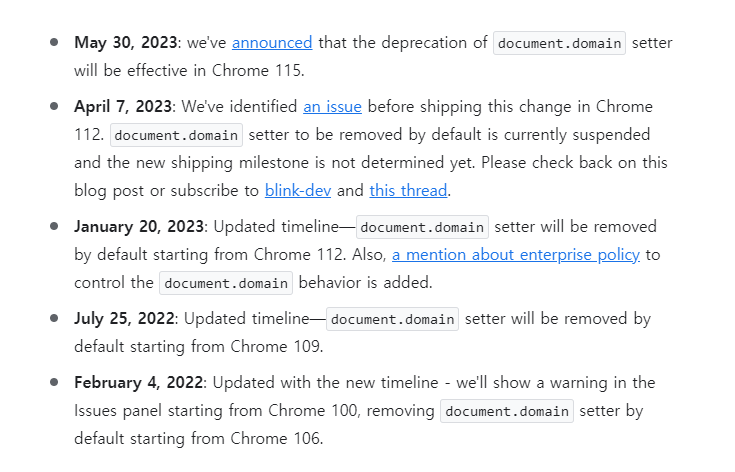Click the bullet beside May 30, 2023

[x=54, y=42]
